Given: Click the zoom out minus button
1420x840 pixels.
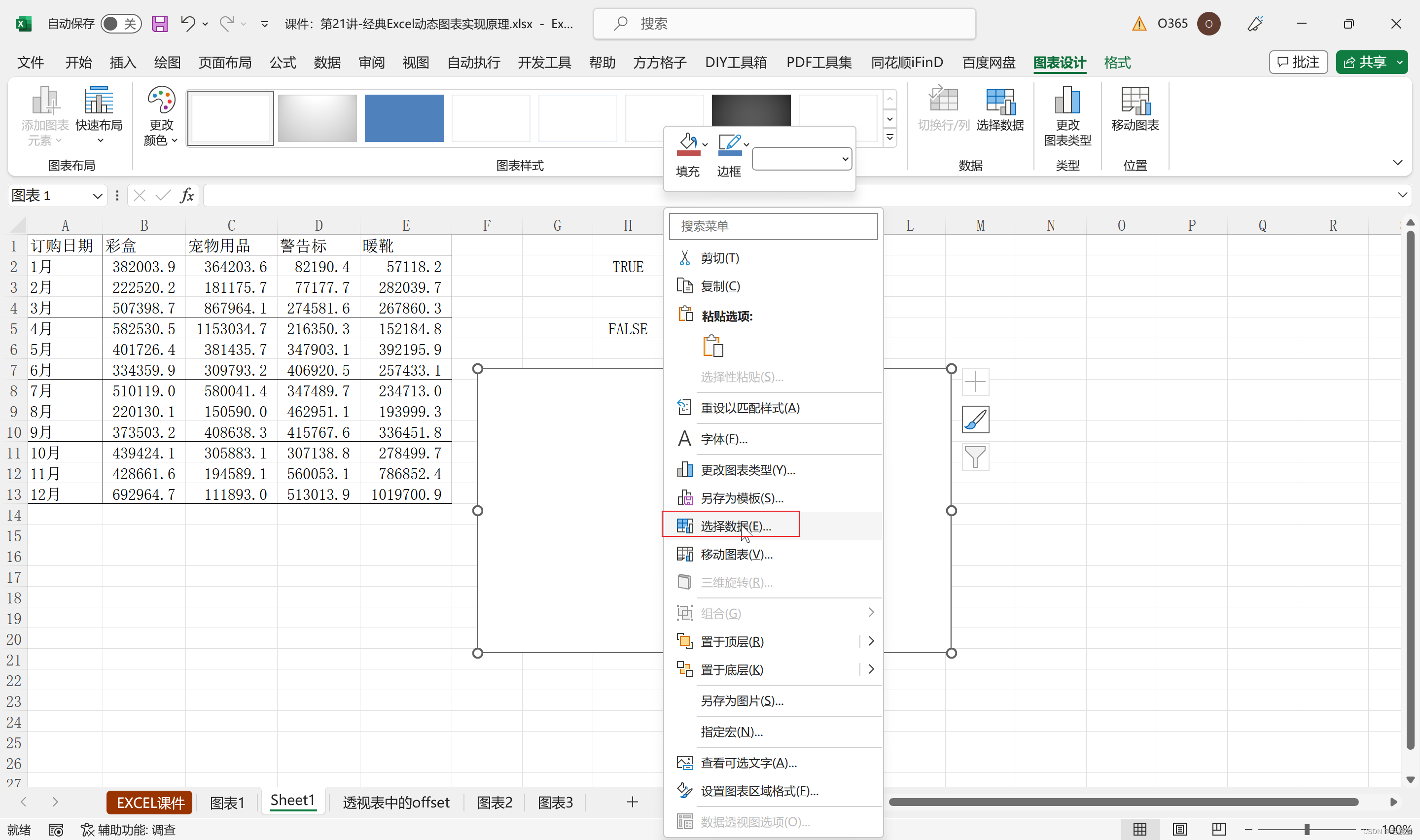Looking at the screenshot, I should point(1248,830).
